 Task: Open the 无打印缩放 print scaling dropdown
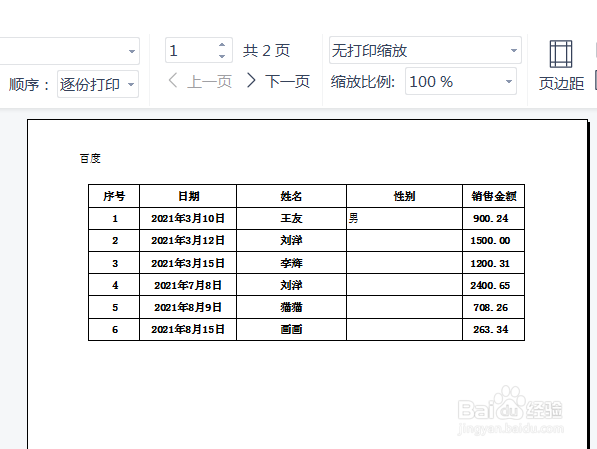[425, 50]
